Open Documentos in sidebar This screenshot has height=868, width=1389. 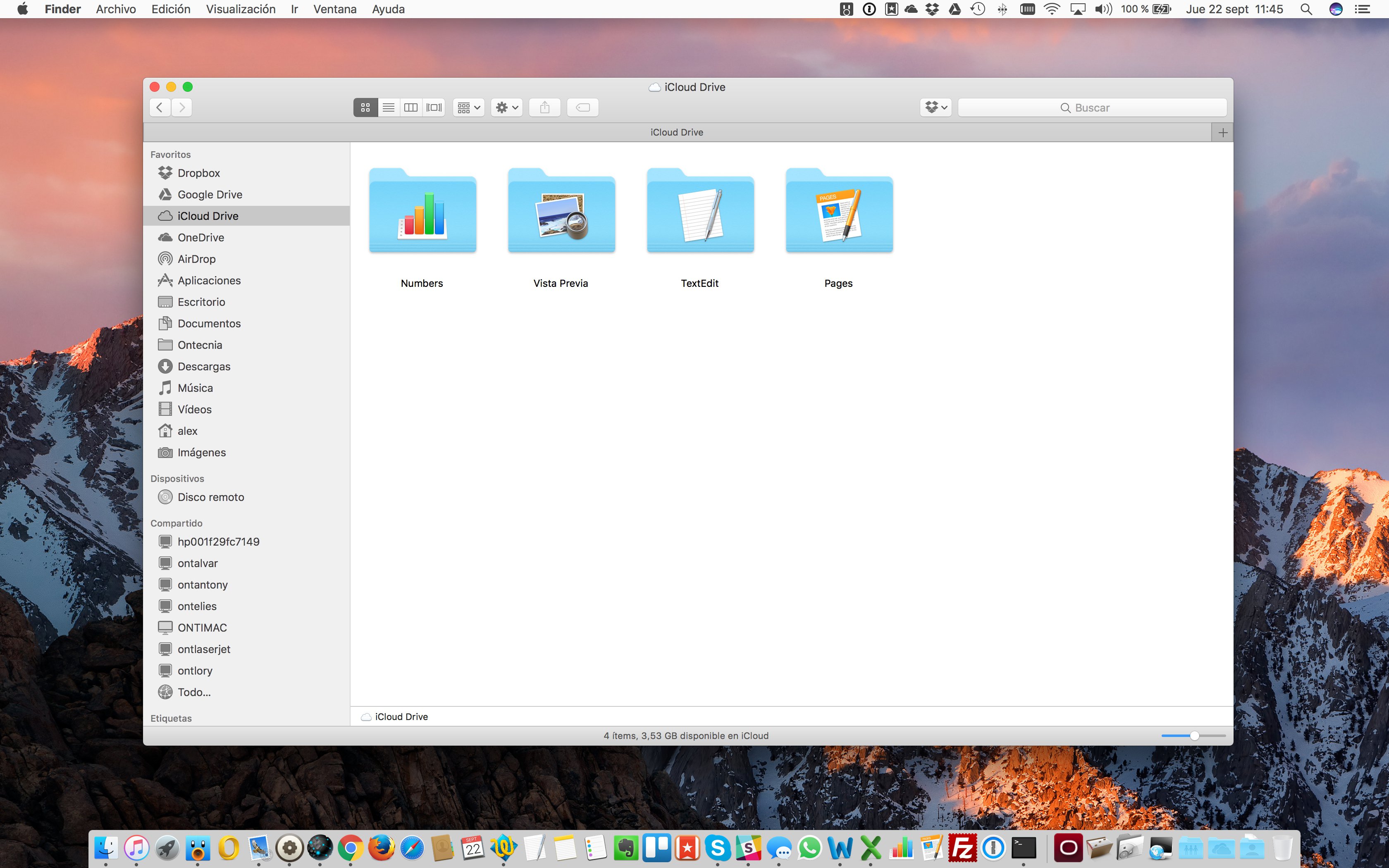pos(246,324)
